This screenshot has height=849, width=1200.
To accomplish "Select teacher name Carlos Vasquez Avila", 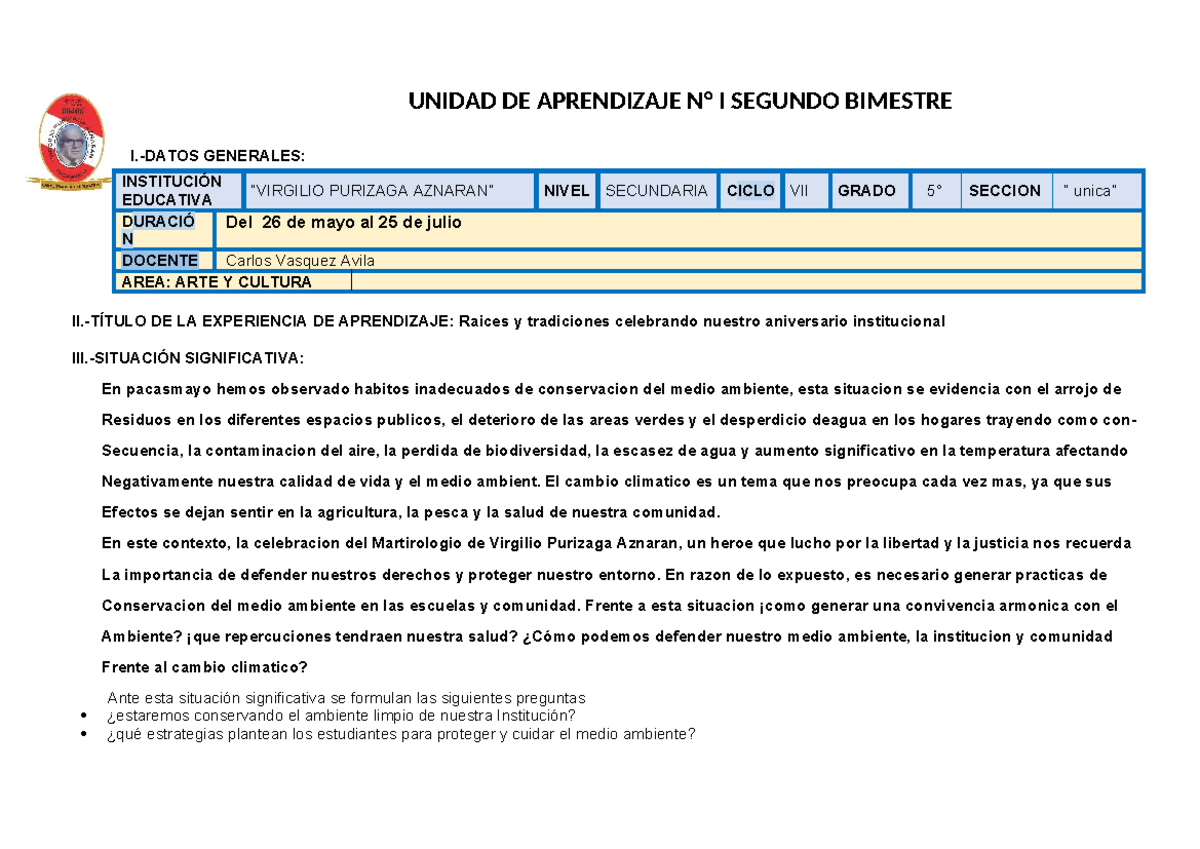I will point(301,261).
